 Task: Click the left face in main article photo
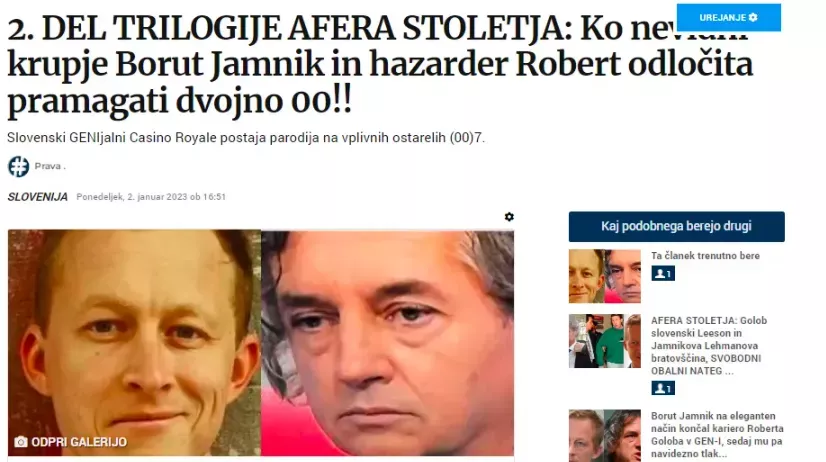(x=134, y=342)
